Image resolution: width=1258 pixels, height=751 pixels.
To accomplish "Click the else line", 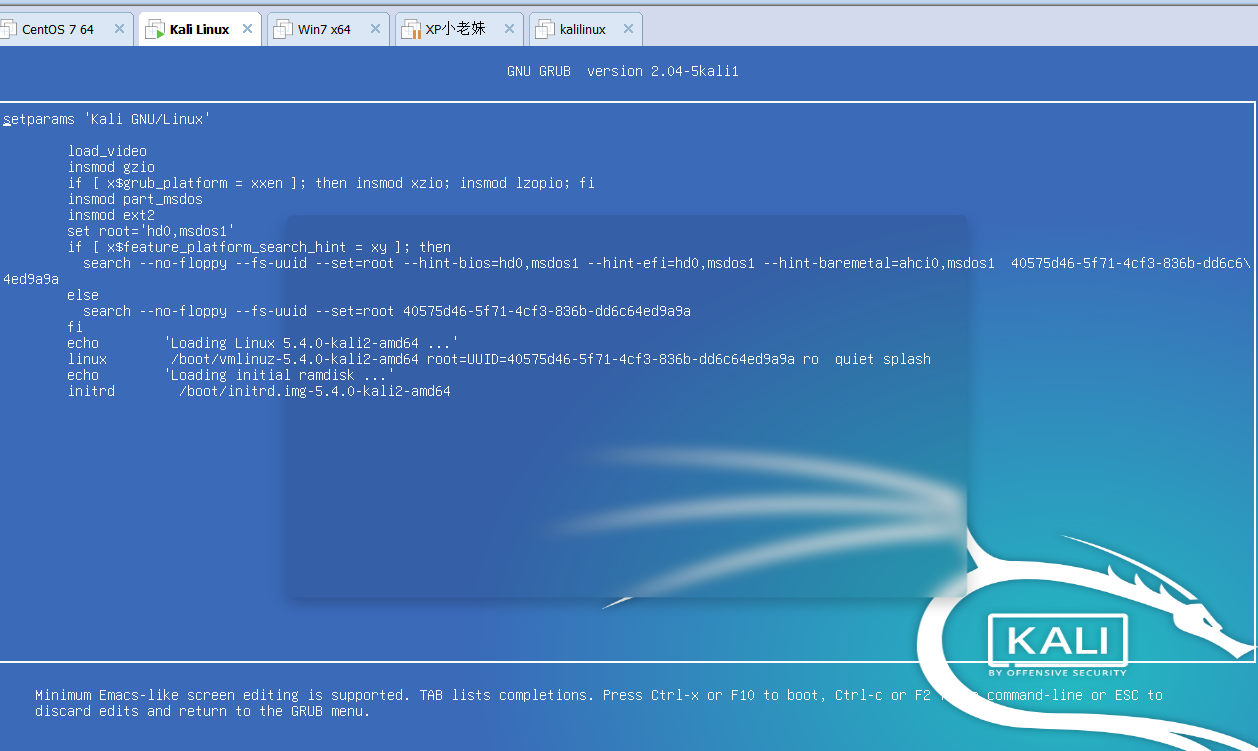I will click(83, 295).
